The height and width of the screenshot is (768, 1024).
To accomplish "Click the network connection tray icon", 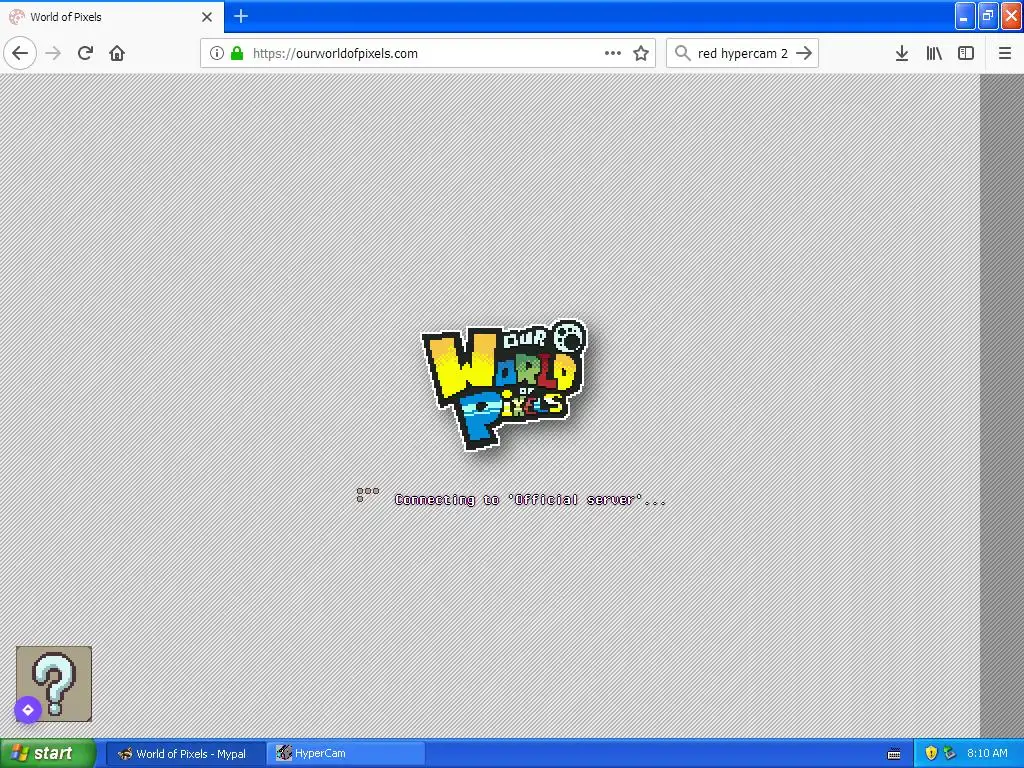I will pyautogui.click(x=950, y=753).
